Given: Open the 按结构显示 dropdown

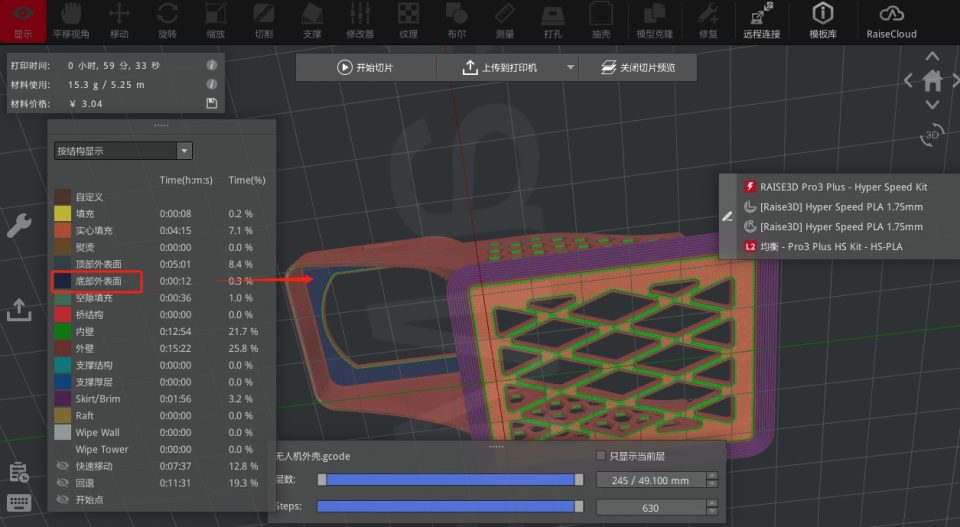Looking at the screenshot, I should point(123,151).
